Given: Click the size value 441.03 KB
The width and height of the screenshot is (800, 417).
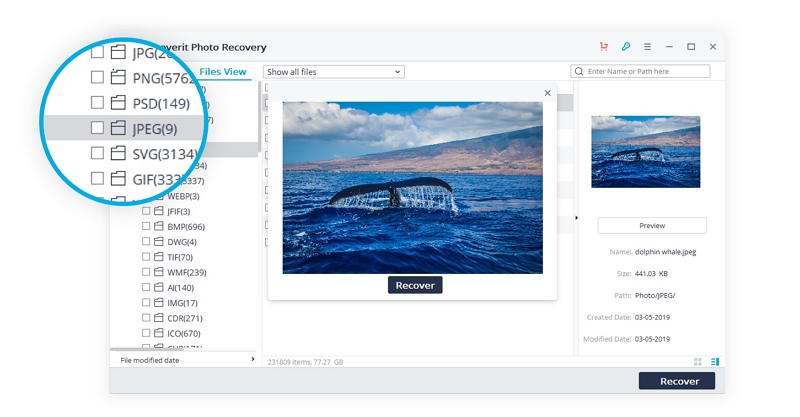Looking at the screenshot, I should click(651, 274).
